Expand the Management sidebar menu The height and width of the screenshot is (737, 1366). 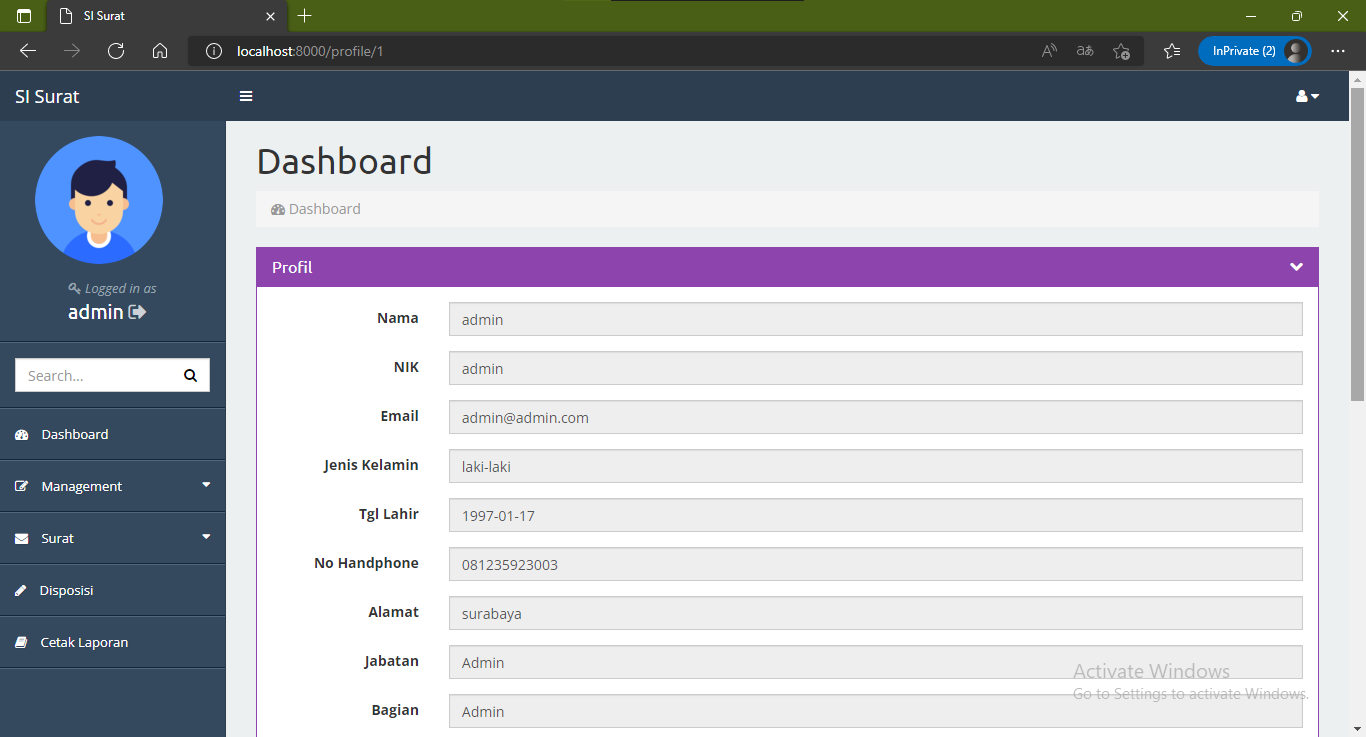pos(80,486)
